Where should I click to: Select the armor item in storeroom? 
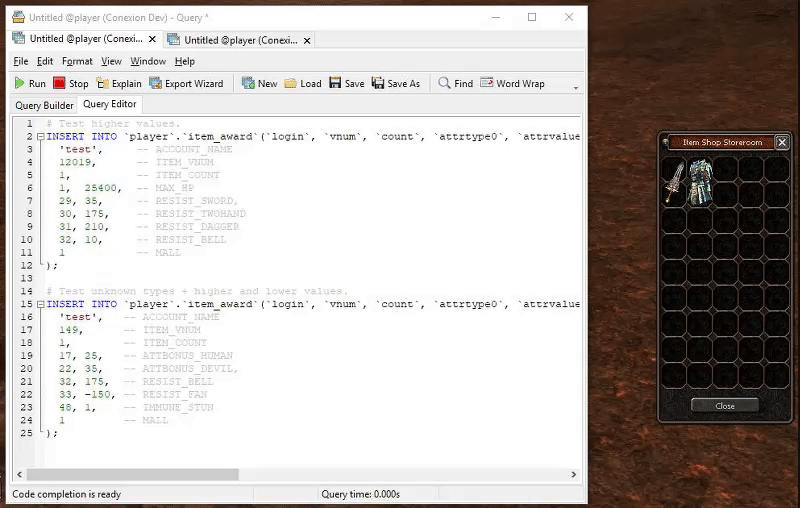click(699, 182)
